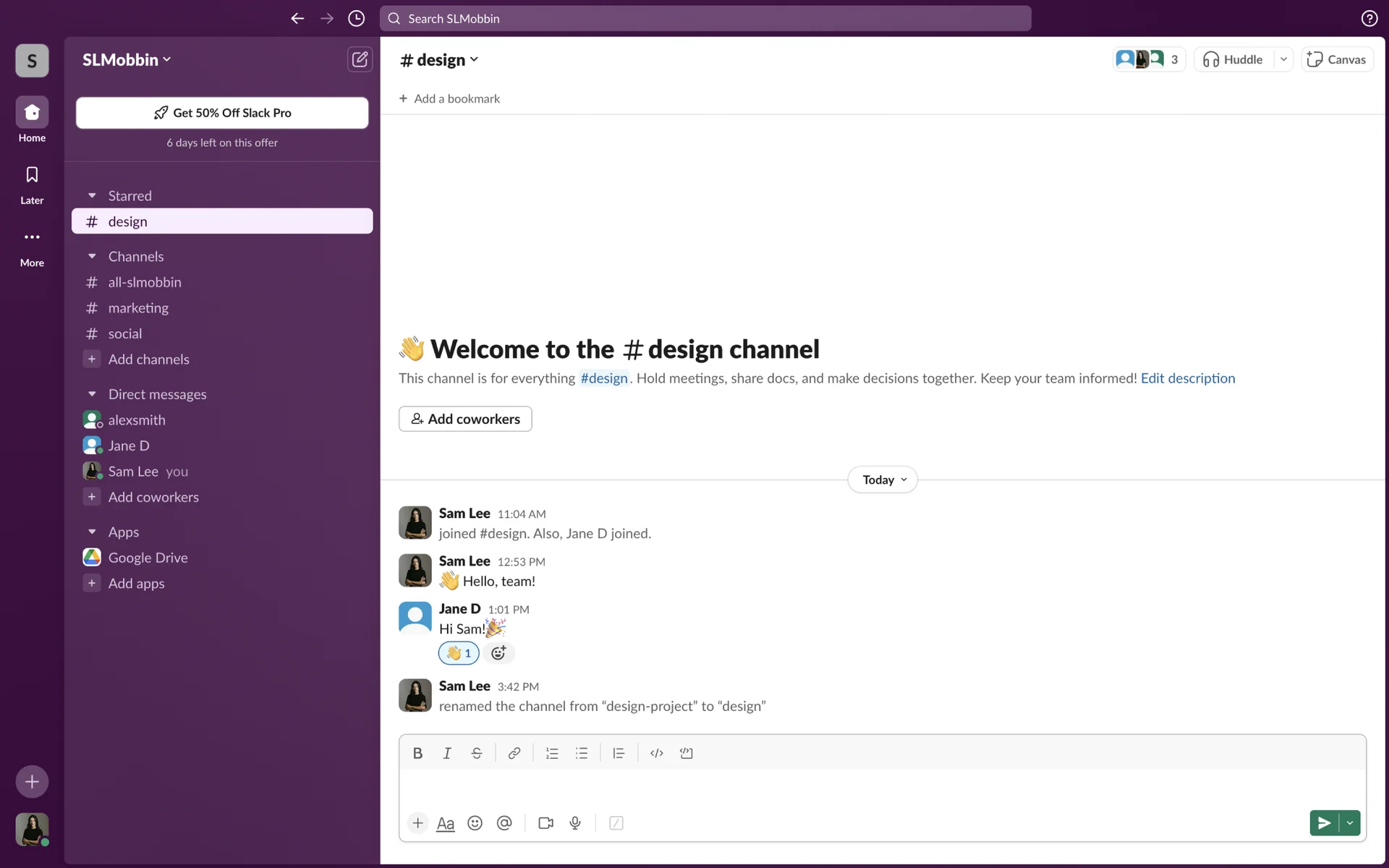Record an audio clip with microphone

point(575,823)
